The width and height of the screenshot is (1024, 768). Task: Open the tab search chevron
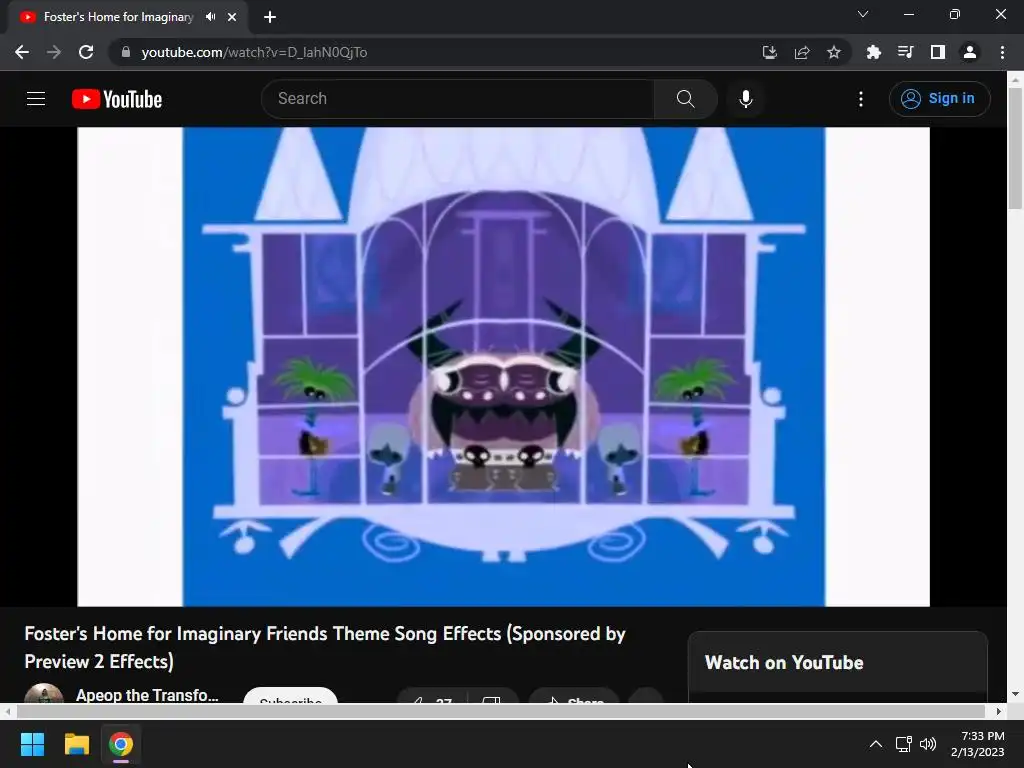click(863, 14)
